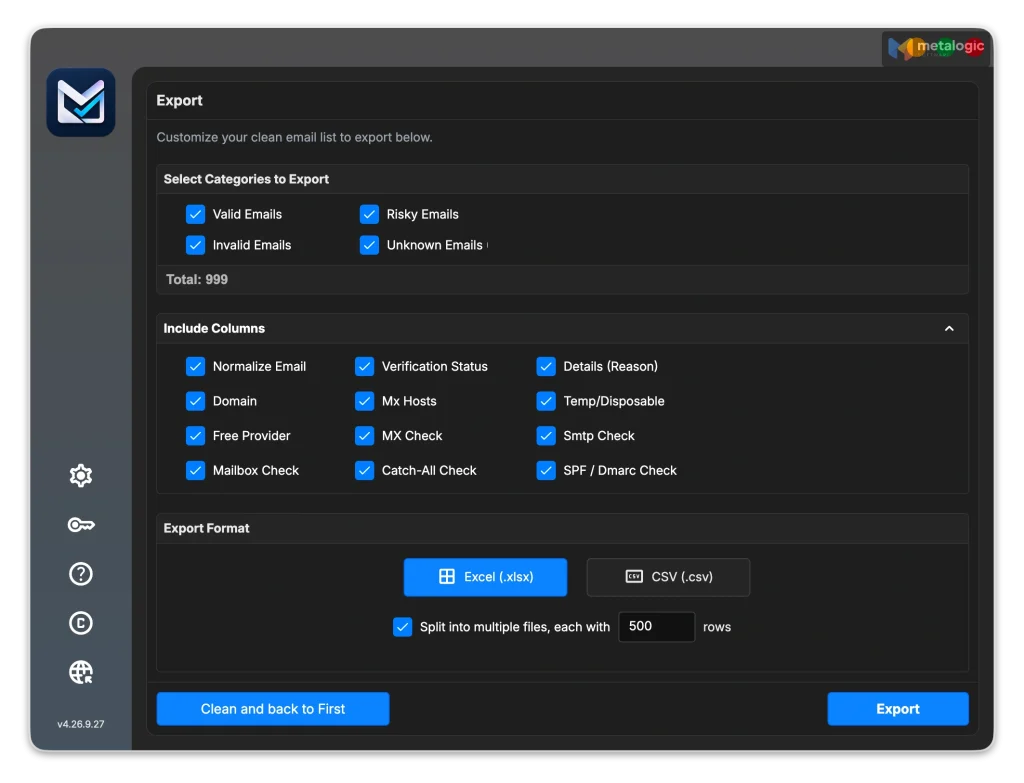Select Excel (.xlsx) export format
This screenshot has height=783, width=1024.
pyautogui.click(x=485, y=577)
